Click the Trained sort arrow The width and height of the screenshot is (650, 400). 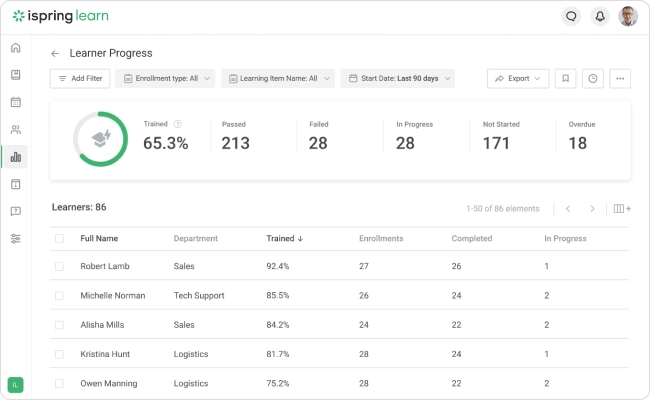coord(301,239)
